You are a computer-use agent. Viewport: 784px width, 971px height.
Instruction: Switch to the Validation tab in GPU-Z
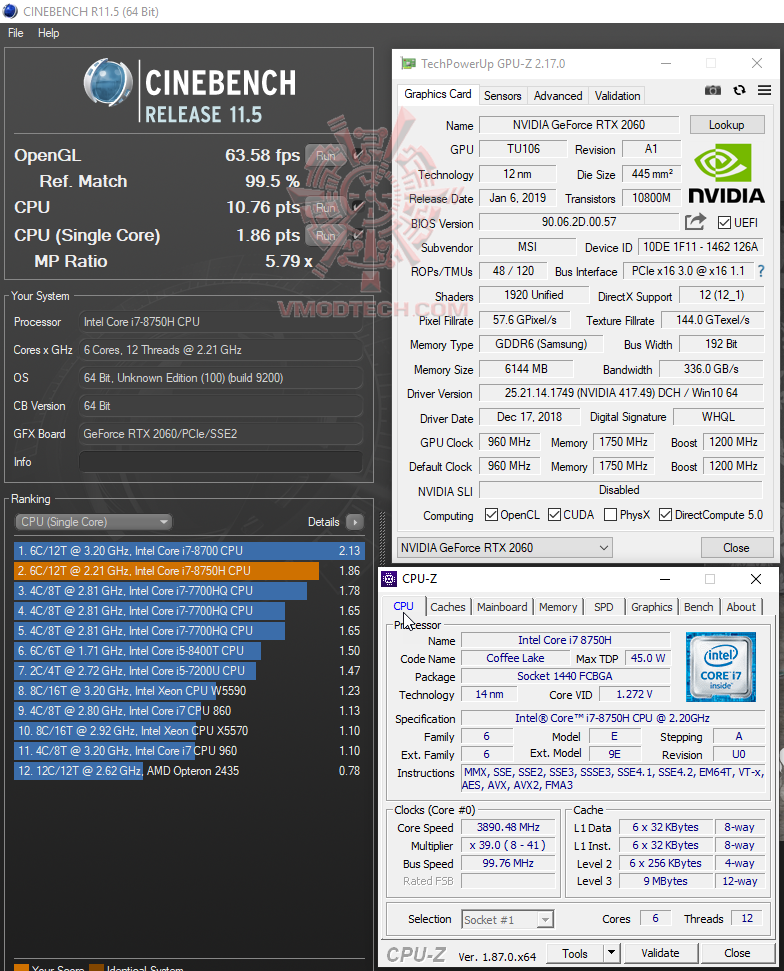click(617, 96)
